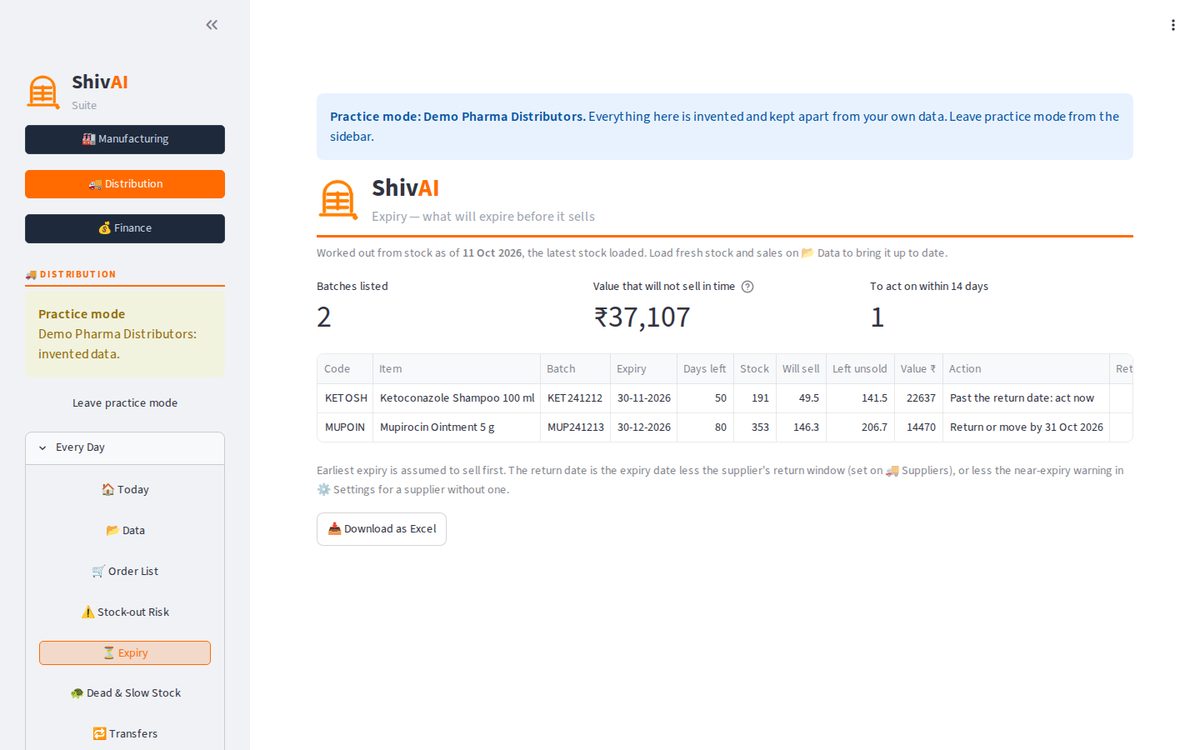Go to the Transfers page
The height and width of the screenshot is (750, 1200).
pos(125,734)
